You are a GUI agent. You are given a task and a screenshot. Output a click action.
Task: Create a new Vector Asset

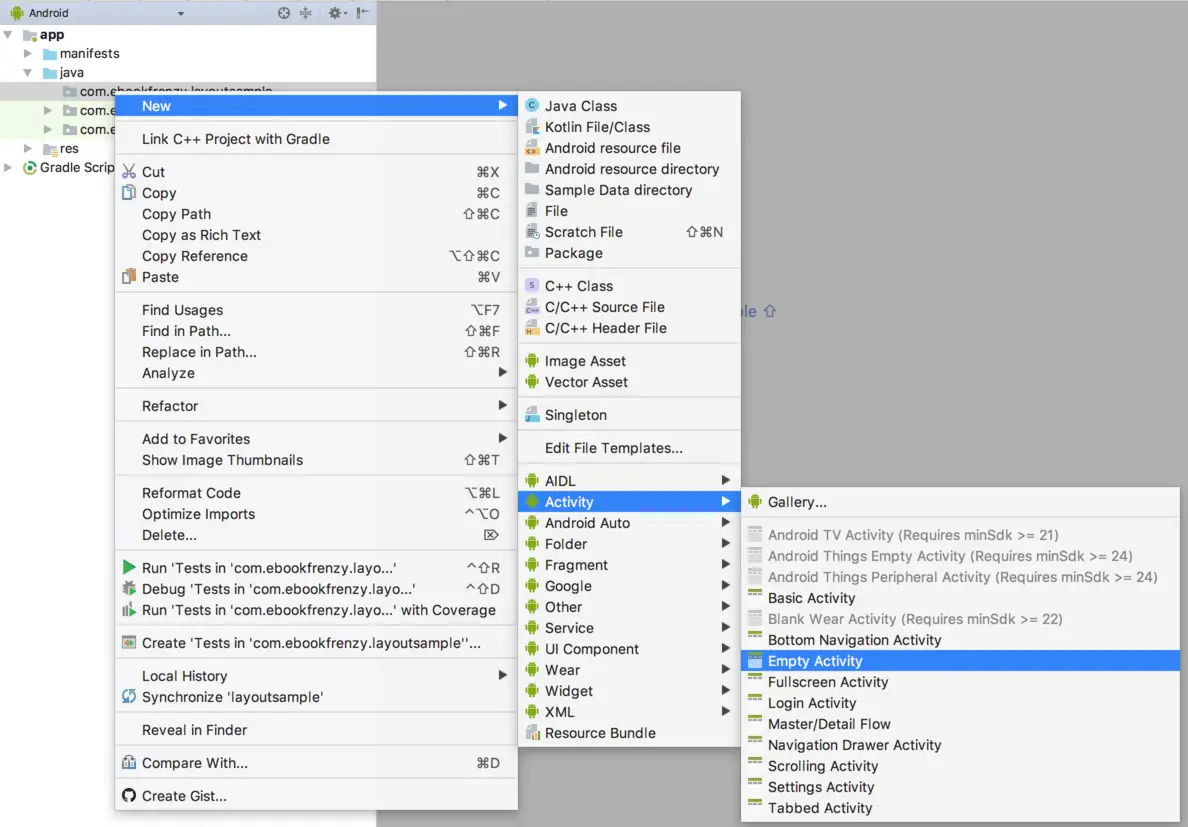point(585,382)
